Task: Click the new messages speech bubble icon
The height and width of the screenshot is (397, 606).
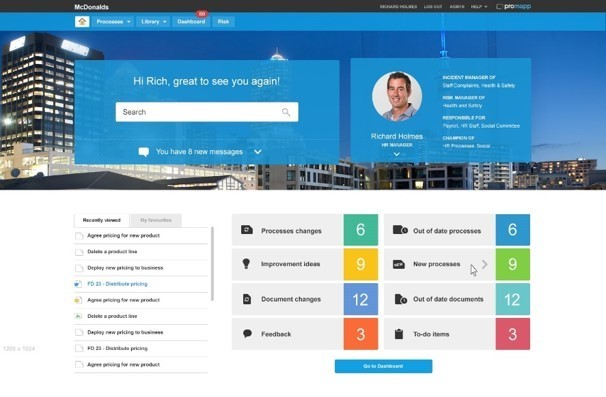Action: tap(144, 152)
